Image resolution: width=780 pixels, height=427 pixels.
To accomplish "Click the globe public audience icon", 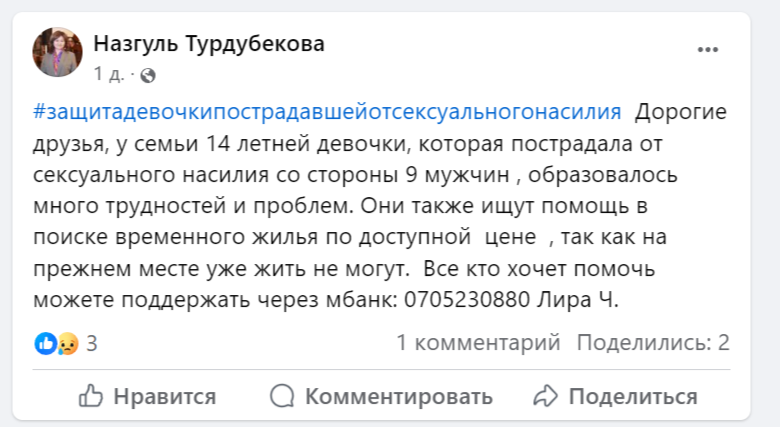I will [x=148, y=74].
